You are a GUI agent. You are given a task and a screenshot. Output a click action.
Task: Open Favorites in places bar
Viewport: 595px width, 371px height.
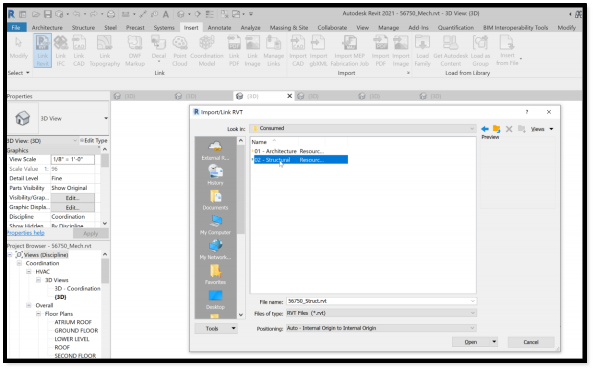coord(215,274)
